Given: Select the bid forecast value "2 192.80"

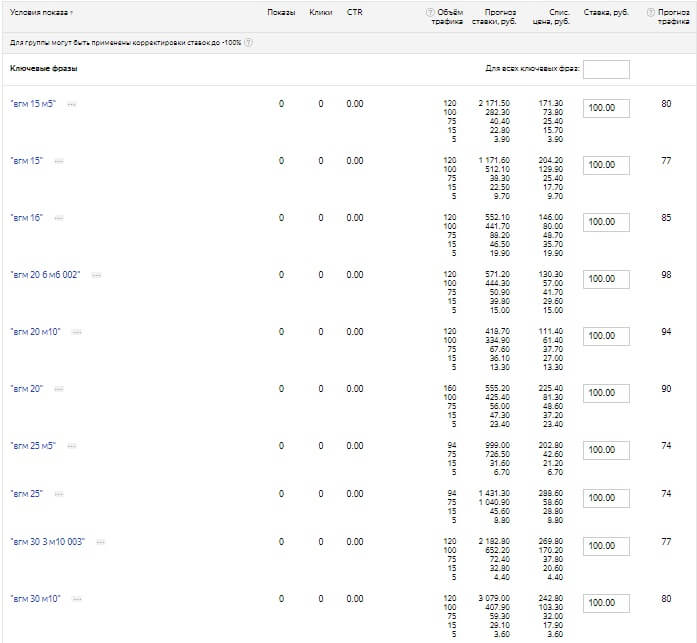Looking at the screenshot, I should coord(494,541).
